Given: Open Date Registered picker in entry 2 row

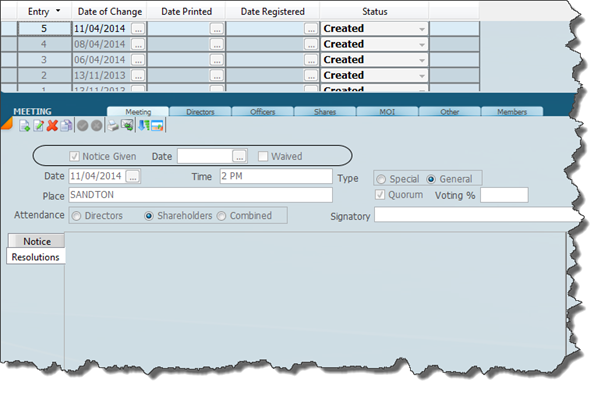Looking at the screenshot, I should coord(311,76).
